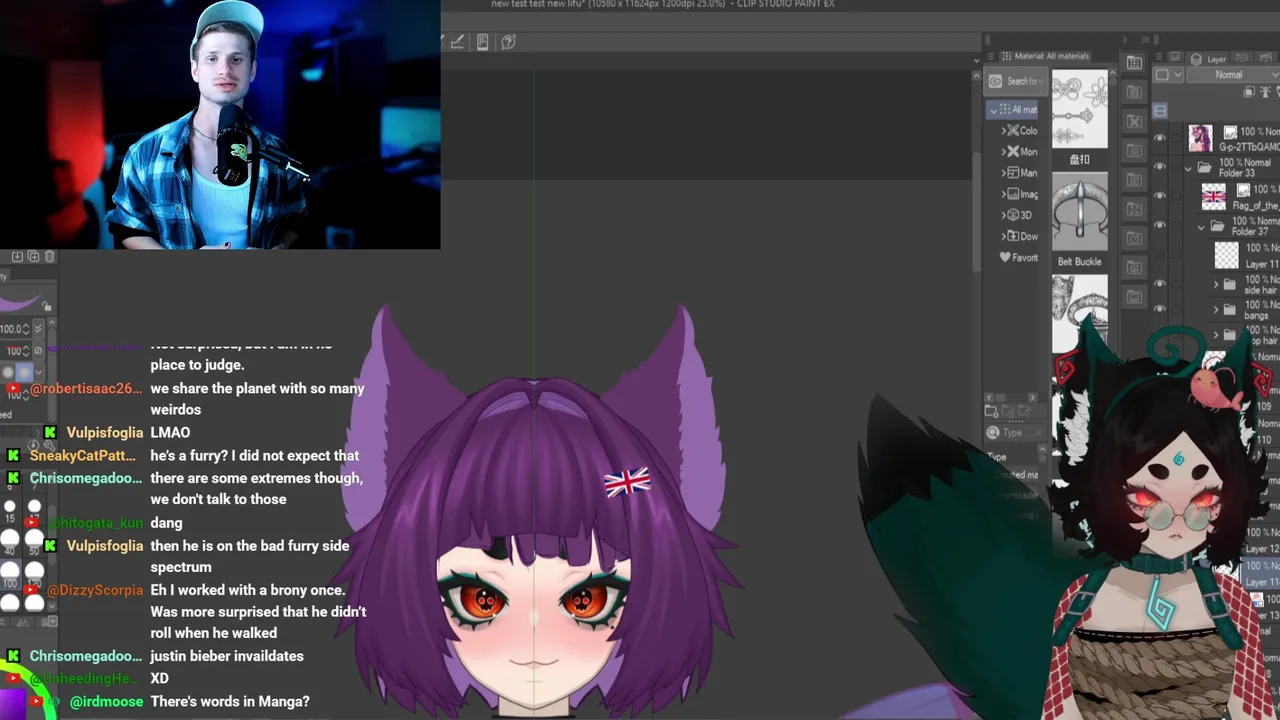Hide the Flag_of_the layer
Viewport: 1280px width, 720px height.
pyautogui.click(x=1160, y=196)
